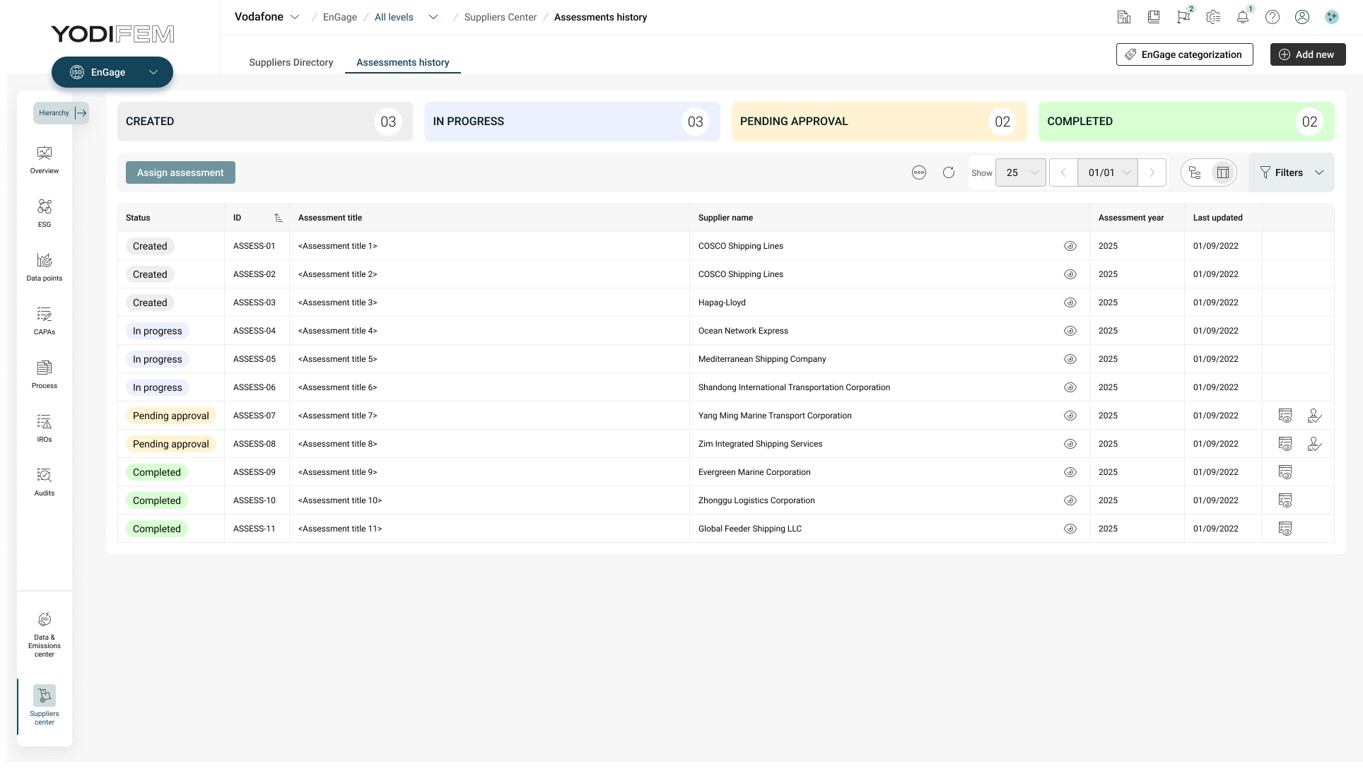Click the Assign assessment button
Screen dimensions: 1363x769
click(x=180, y=173)
